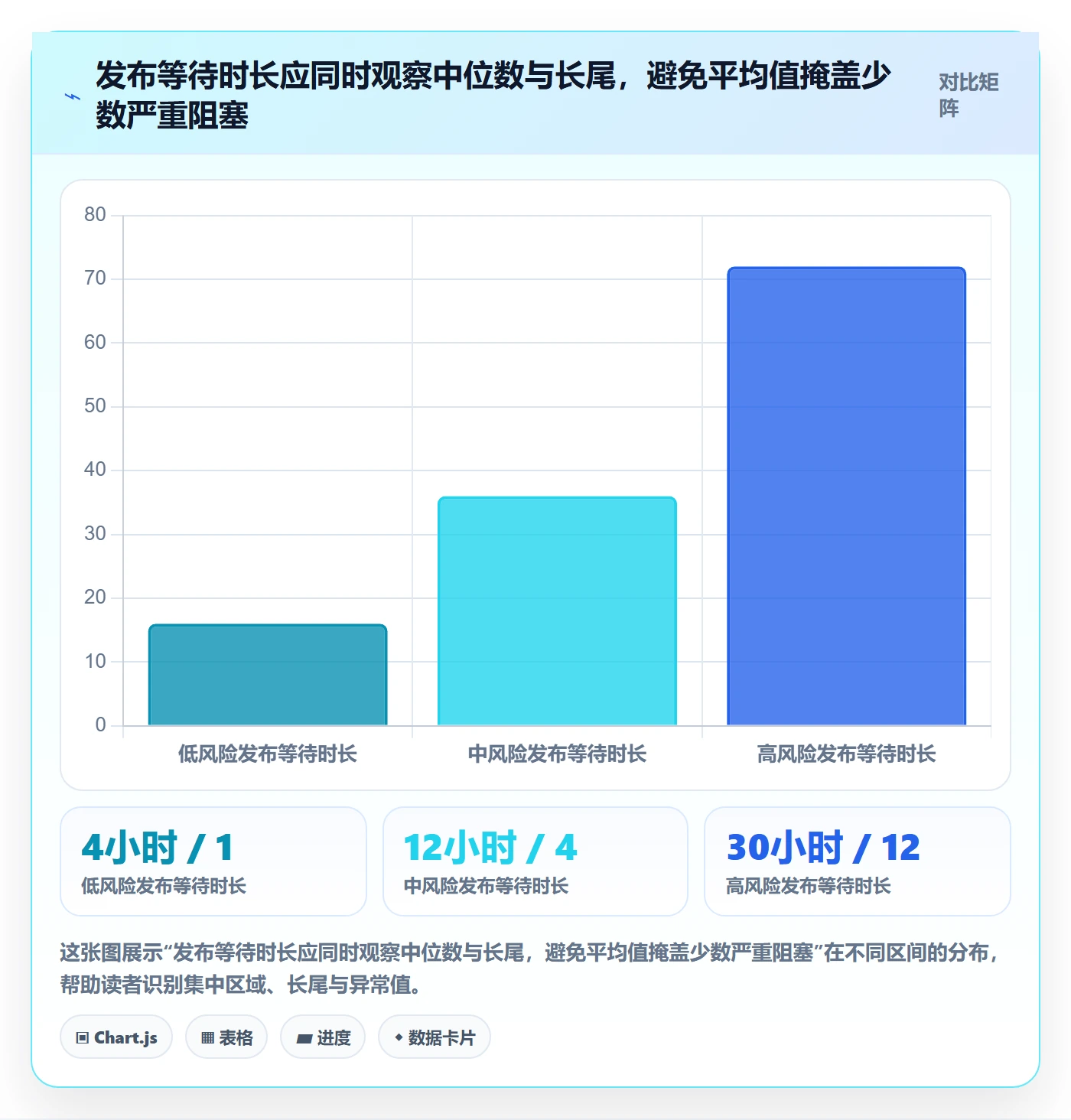Click the diamond icon in the 数据卡片 tag
This screenshot has width=1071, height=1120.
pyautogui.click(x=399, y=1037)
